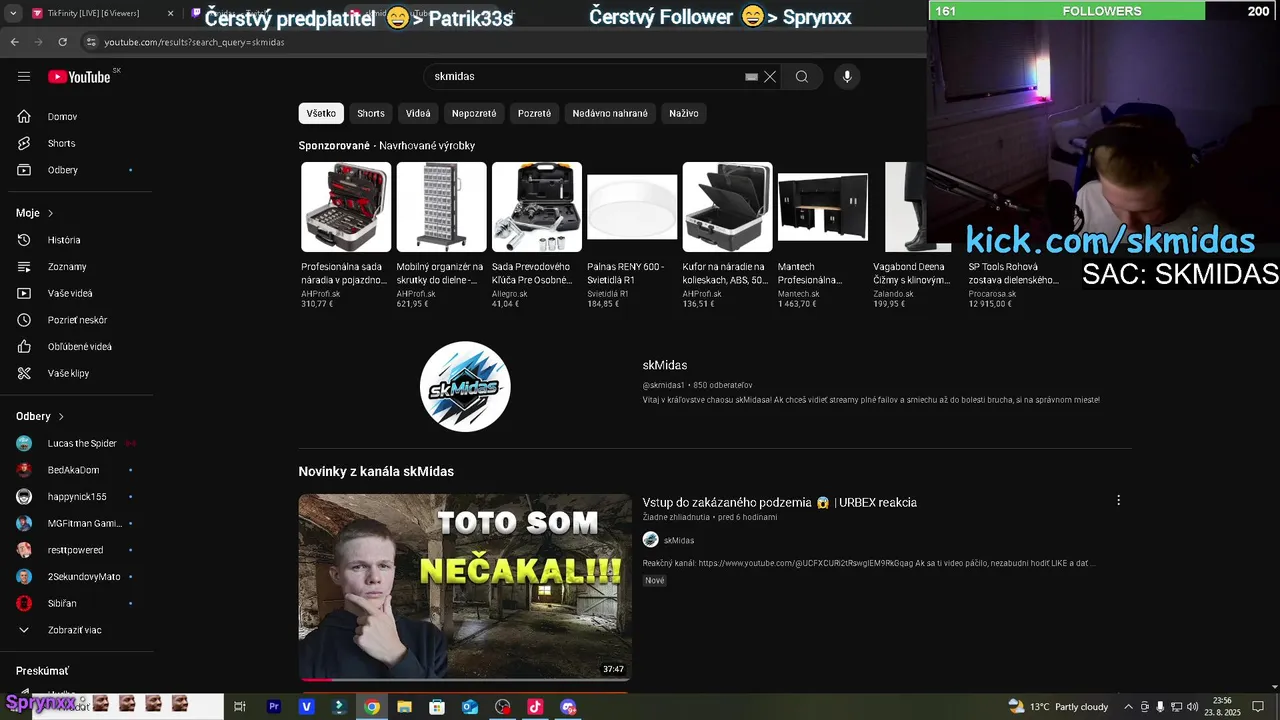Select the Pozreté filter chip
The width and height of the screenshot is (1280, 720).
[x=534, y=114]
